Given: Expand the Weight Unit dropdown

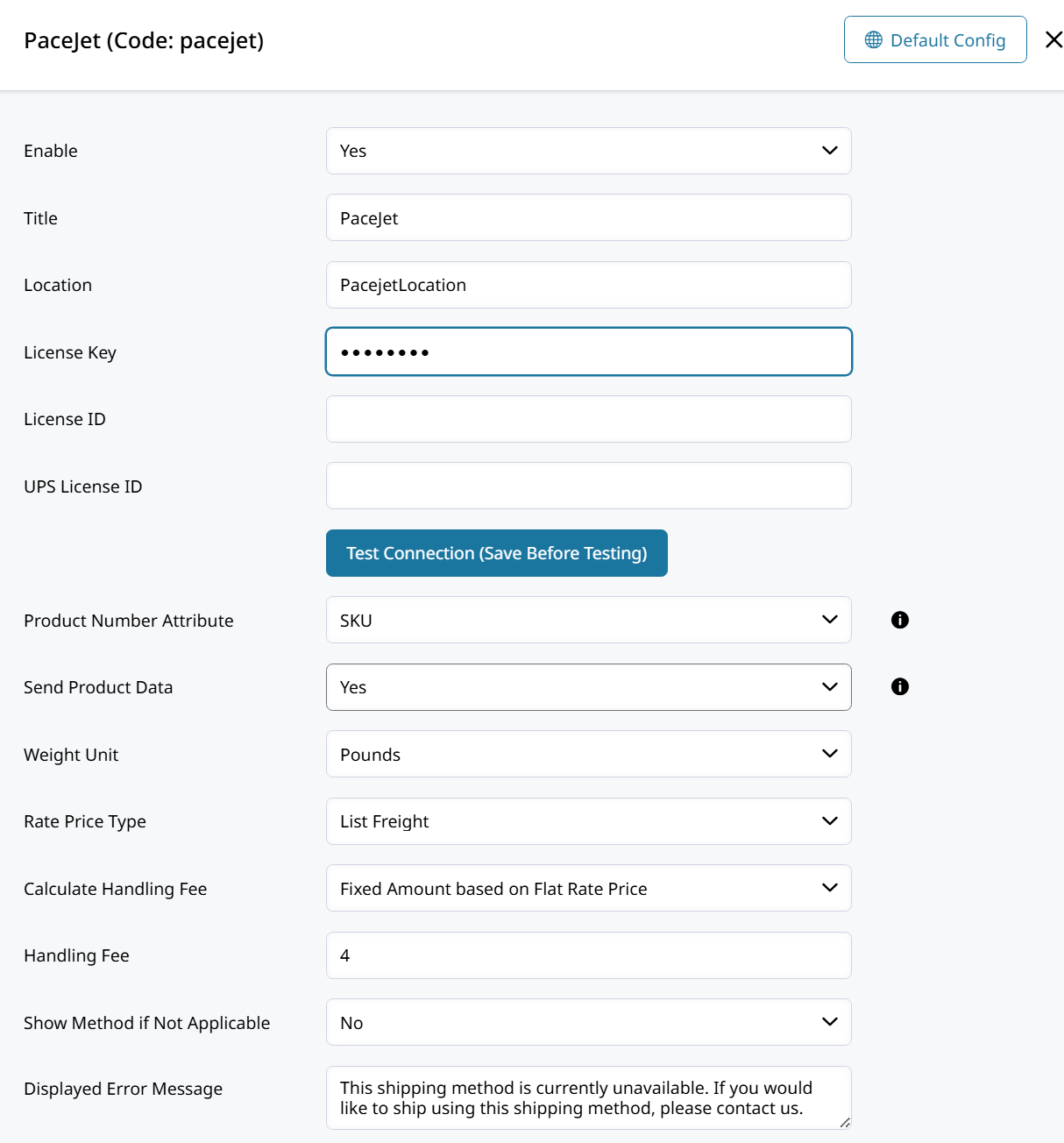Looking at the screenshot, I should pyautogui.click(x=588, y=754).
